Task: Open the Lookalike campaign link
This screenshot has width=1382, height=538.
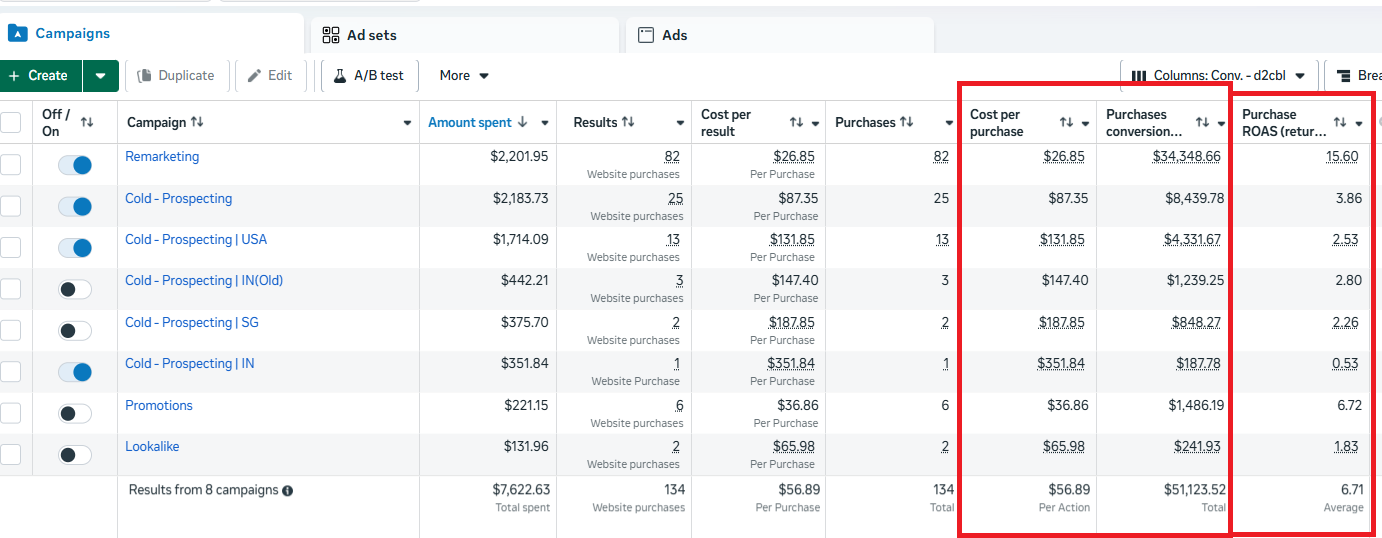Action: point(152,447)
